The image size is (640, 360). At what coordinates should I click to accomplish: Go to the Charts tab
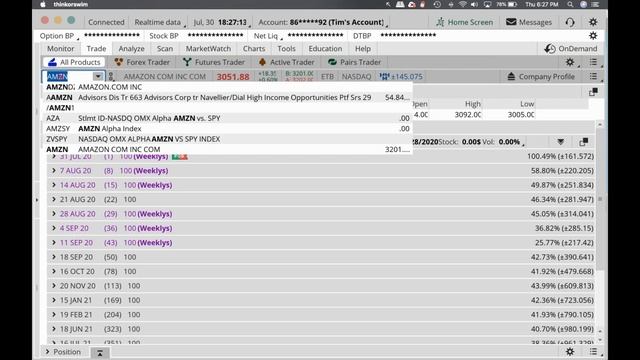coord(254,49)
